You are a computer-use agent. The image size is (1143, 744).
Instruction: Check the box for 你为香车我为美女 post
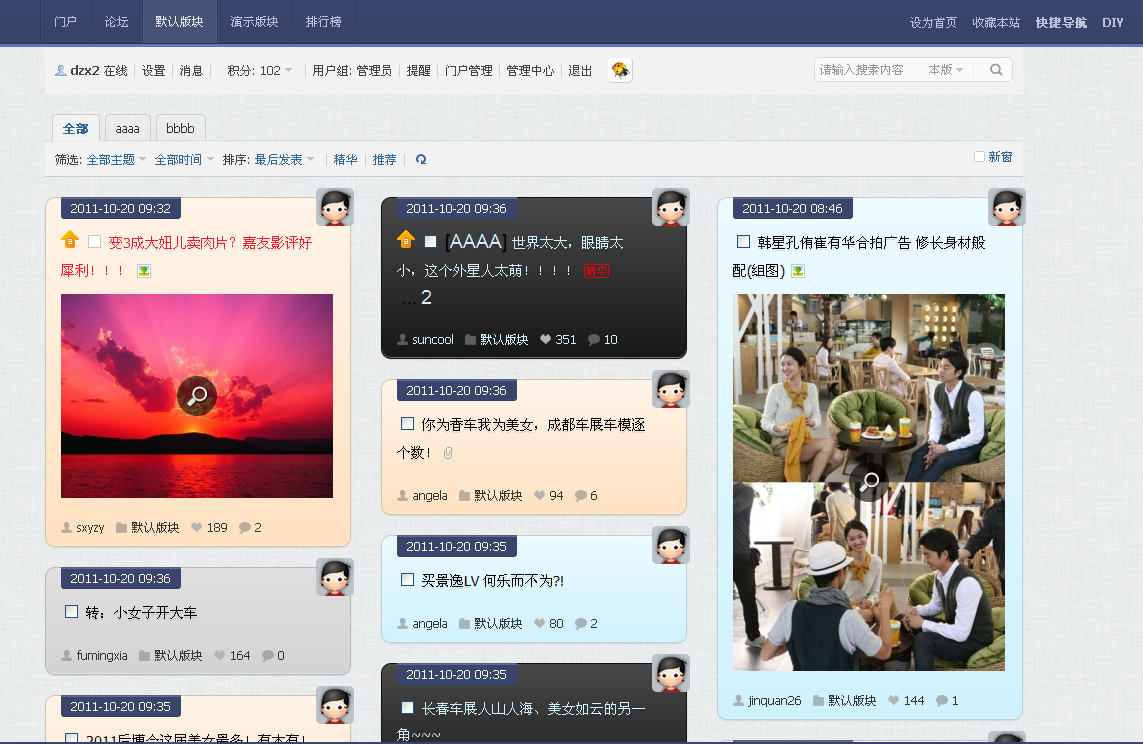(x=407, y=423)
